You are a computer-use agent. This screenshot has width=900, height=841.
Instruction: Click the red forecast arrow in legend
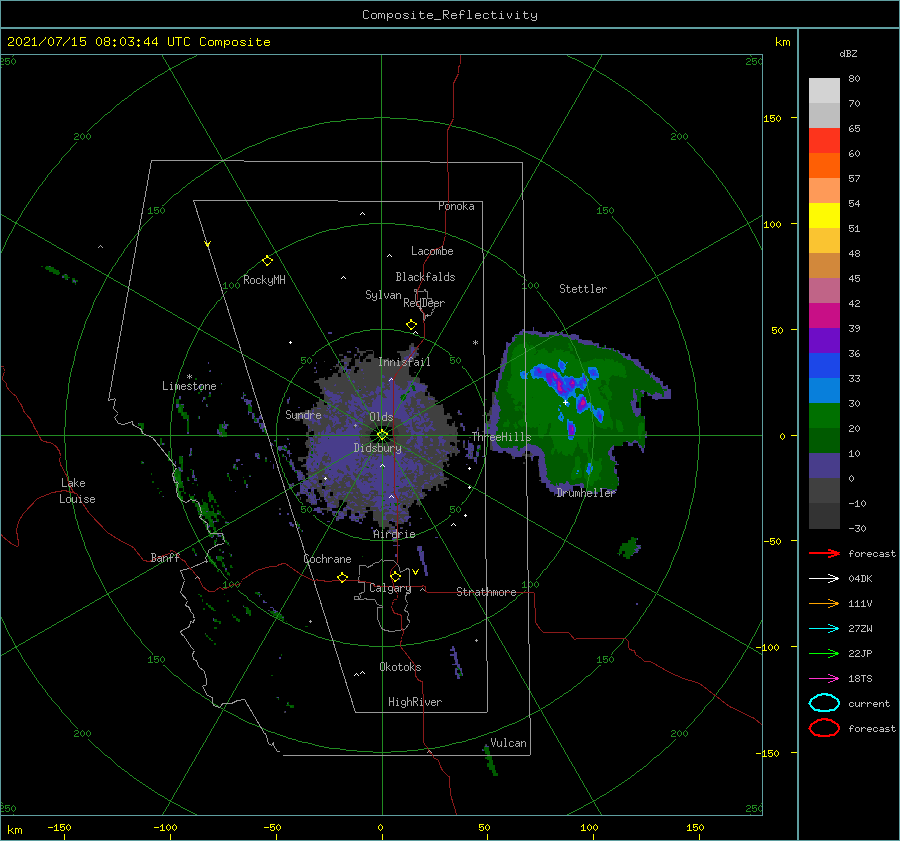[824, 553]
